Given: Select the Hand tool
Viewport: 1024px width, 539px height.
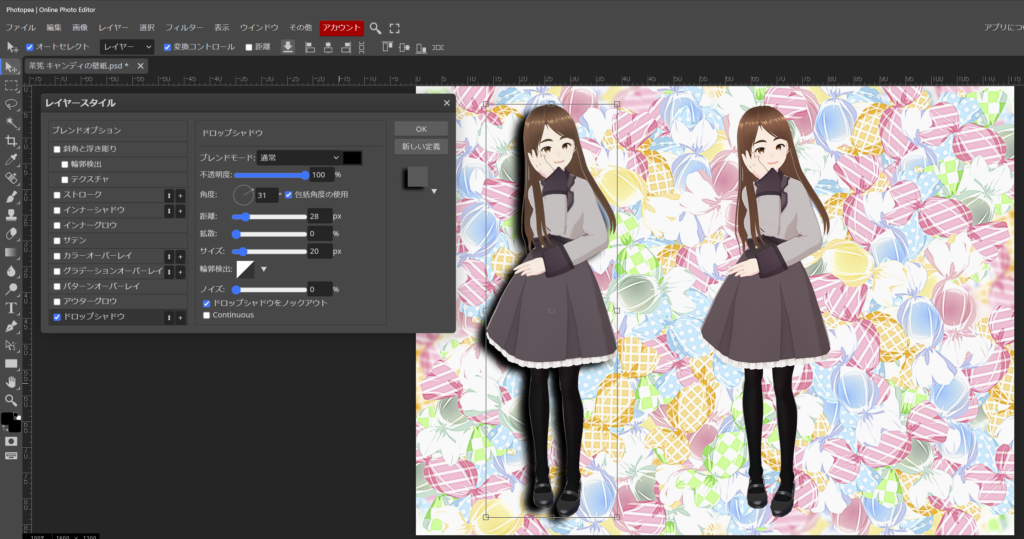Looking at the screenshot, I should click(12, 381).
